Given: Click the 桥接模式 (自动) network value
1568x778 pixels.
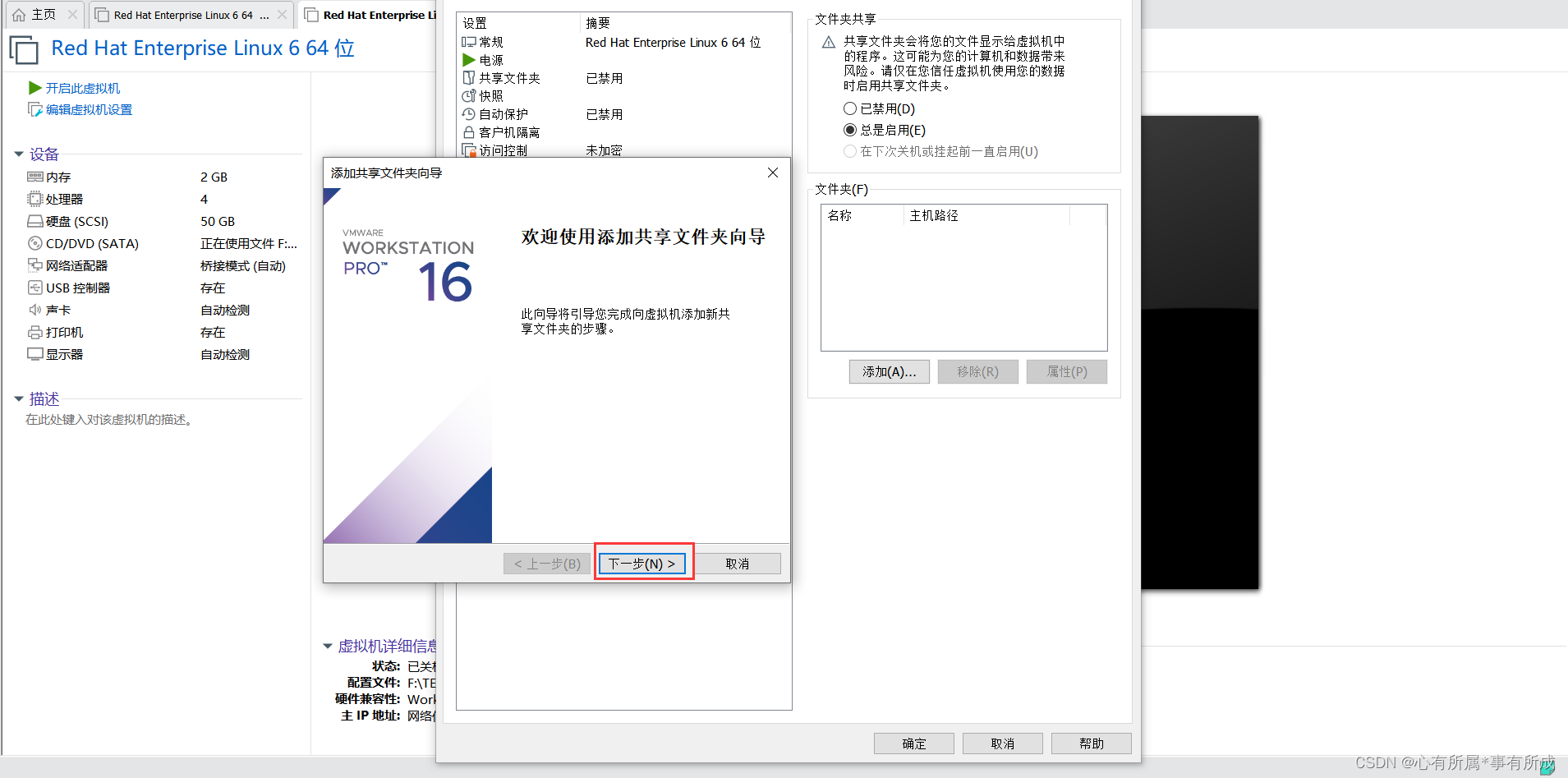Looking at the screenshot, I should pyautogui.click(x=243, y=265).
